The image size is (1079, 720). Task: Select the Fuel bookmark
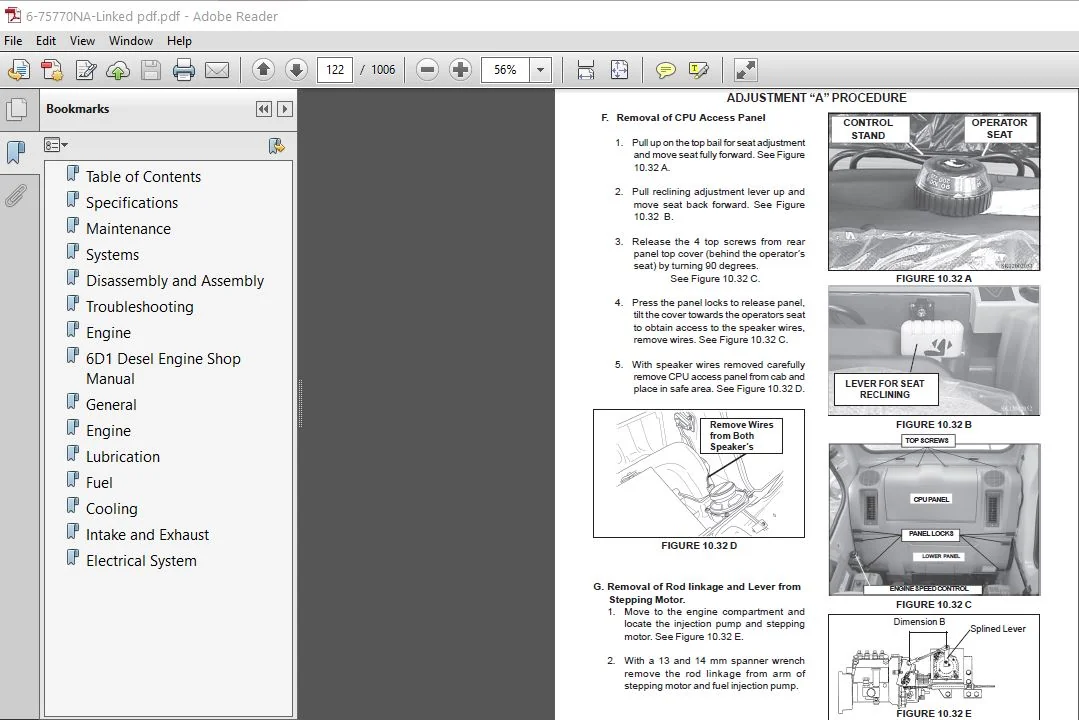pos(99,483)
